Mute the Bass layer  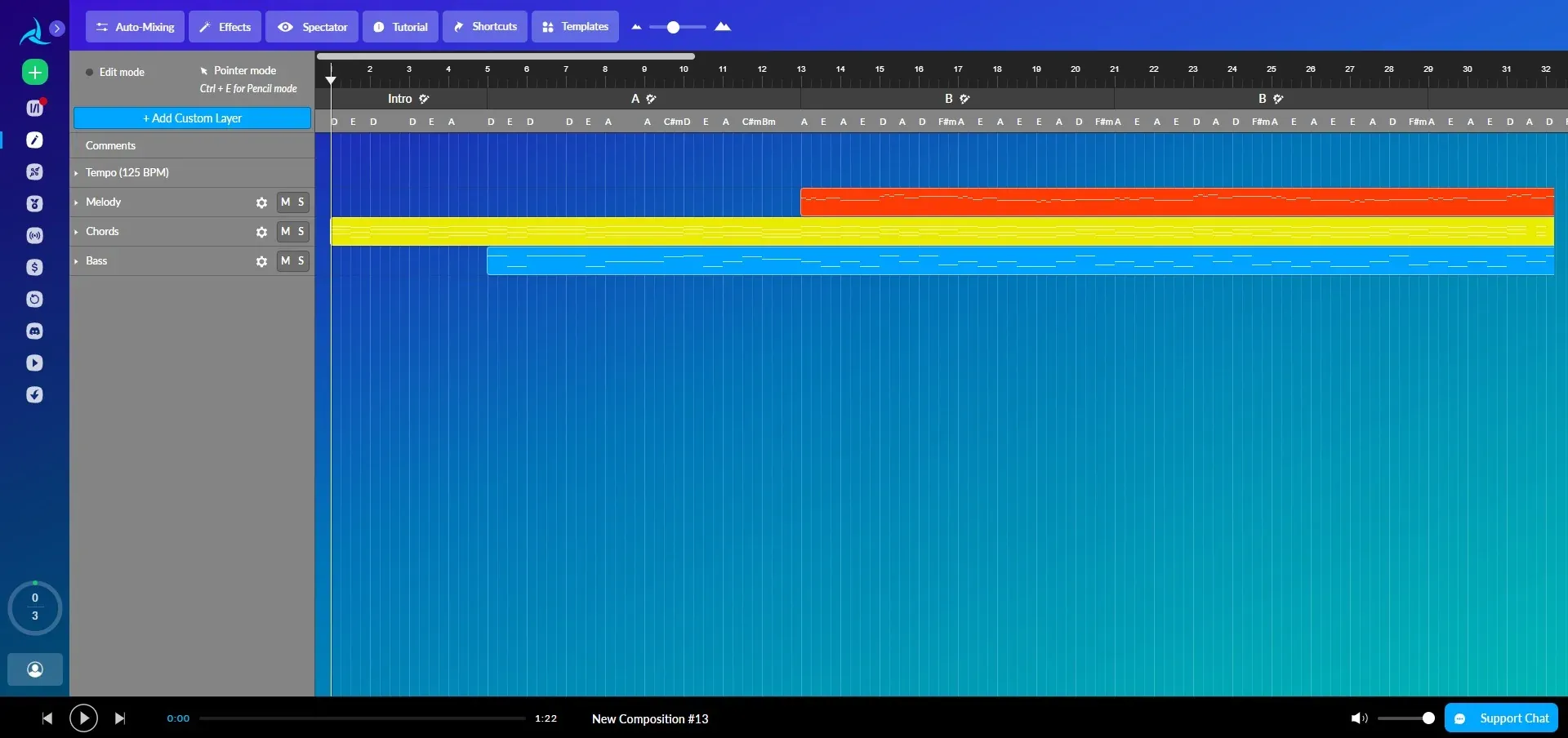(285, 260)
